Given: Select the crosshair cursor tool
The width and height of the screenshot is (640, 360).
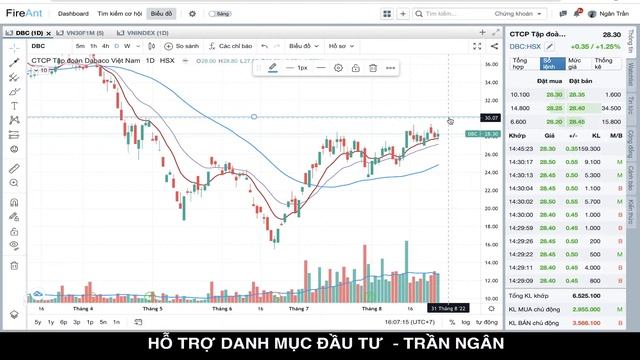Looking at the screenshot, I should 14,49.
